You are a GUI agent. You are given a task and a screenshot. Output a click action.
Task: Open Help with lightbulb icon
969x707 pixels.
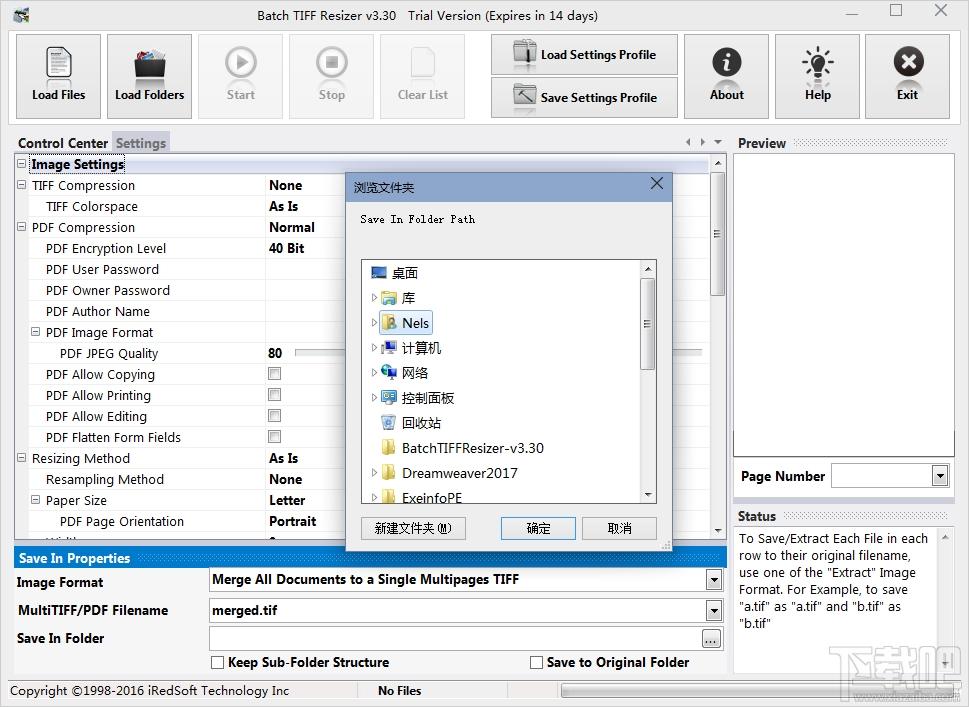817,76
